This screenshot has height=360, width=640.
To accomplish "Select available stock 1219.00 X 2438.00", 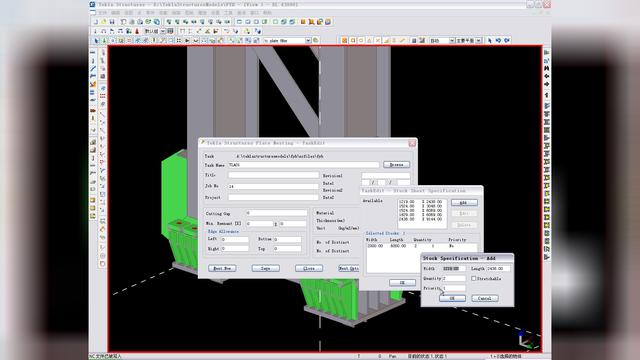I will click(420, 202).
